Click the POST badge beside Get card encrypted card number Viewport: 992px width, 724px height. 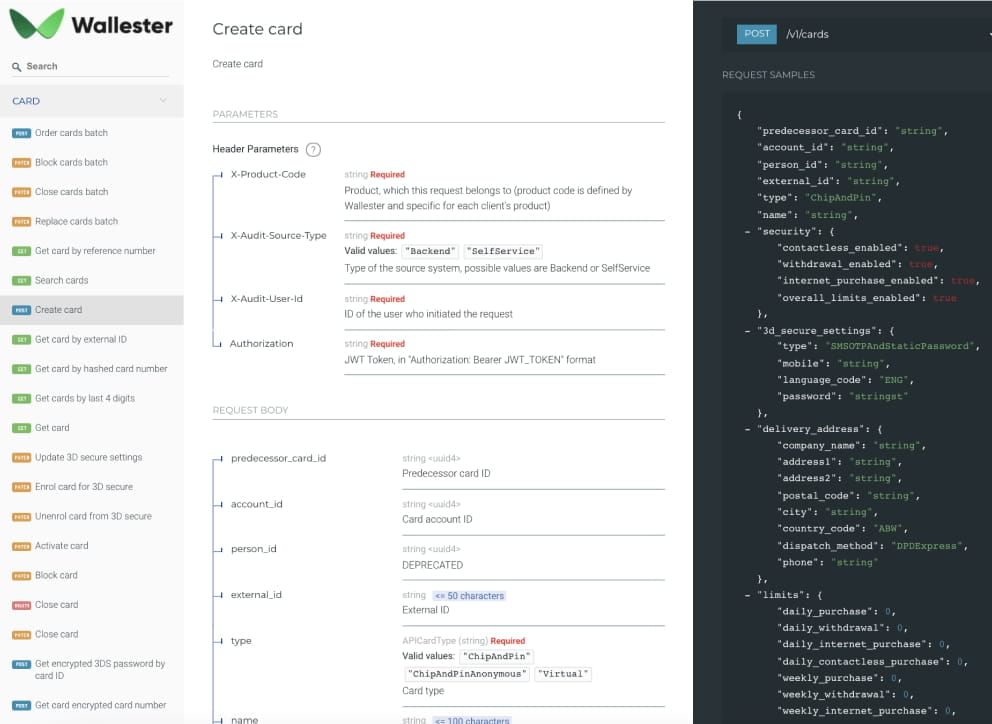coord(22,705)
